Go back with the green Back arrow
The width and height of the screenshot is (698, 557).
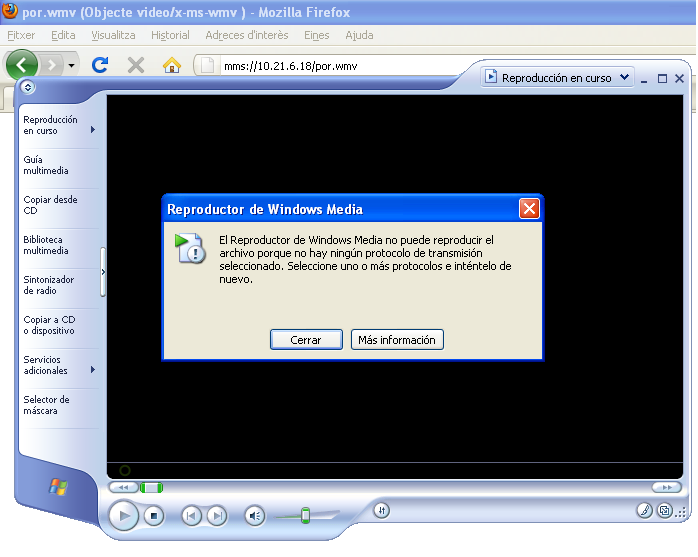coord(21,65)
